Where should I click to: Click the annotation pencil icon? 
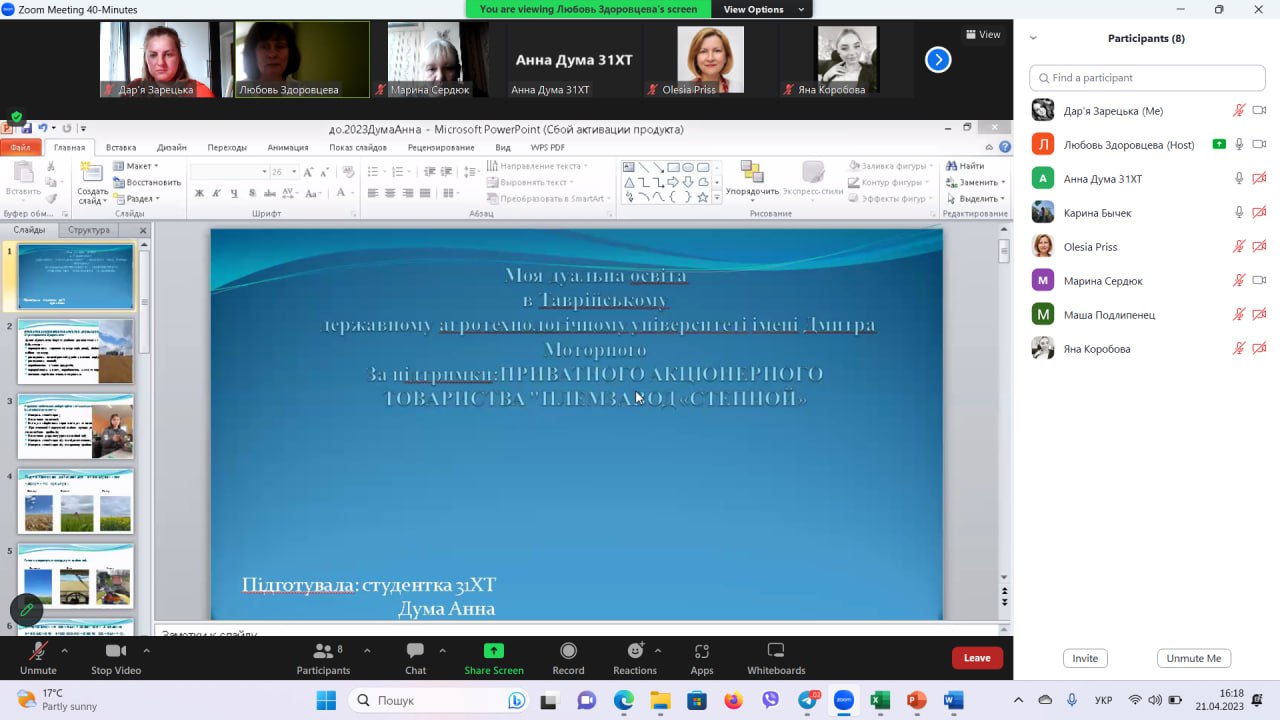click(27, 609)
